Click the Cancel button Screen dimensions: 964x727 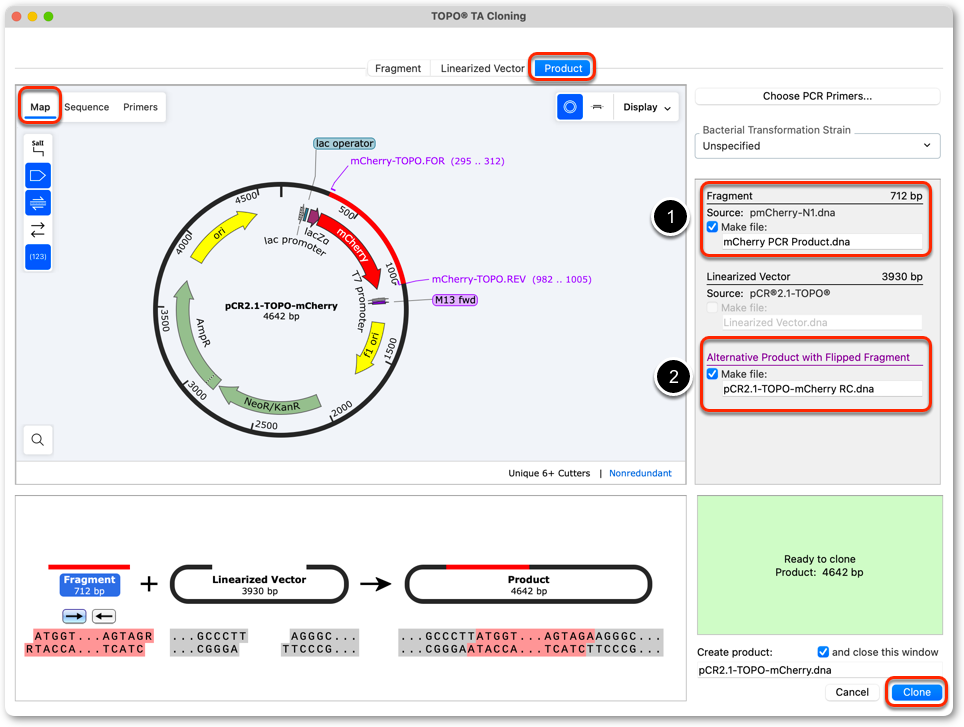pos(851,692)
